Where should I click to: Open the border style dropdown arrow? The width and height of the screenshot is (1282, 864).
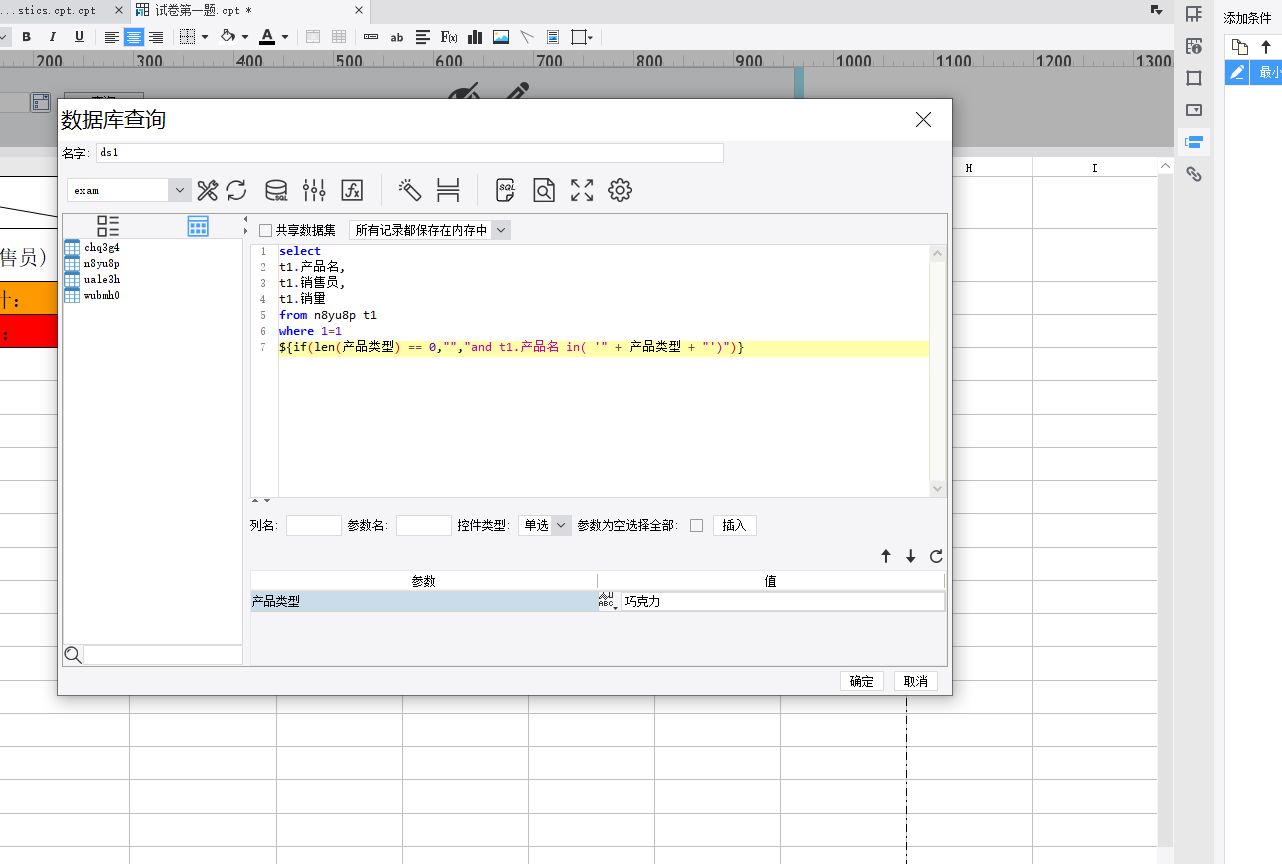[x=205, y=37]
